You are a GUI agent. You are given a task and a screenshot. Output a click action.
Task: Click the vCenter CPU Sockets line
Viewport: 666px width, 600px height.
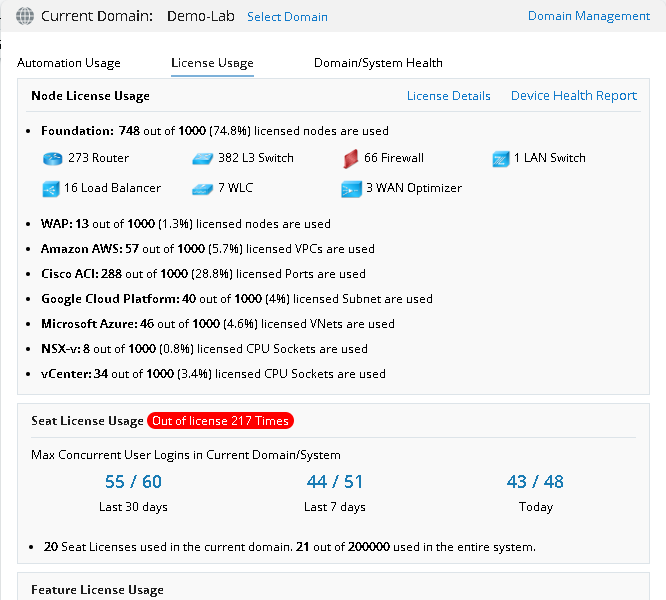(x=213, y=374)
